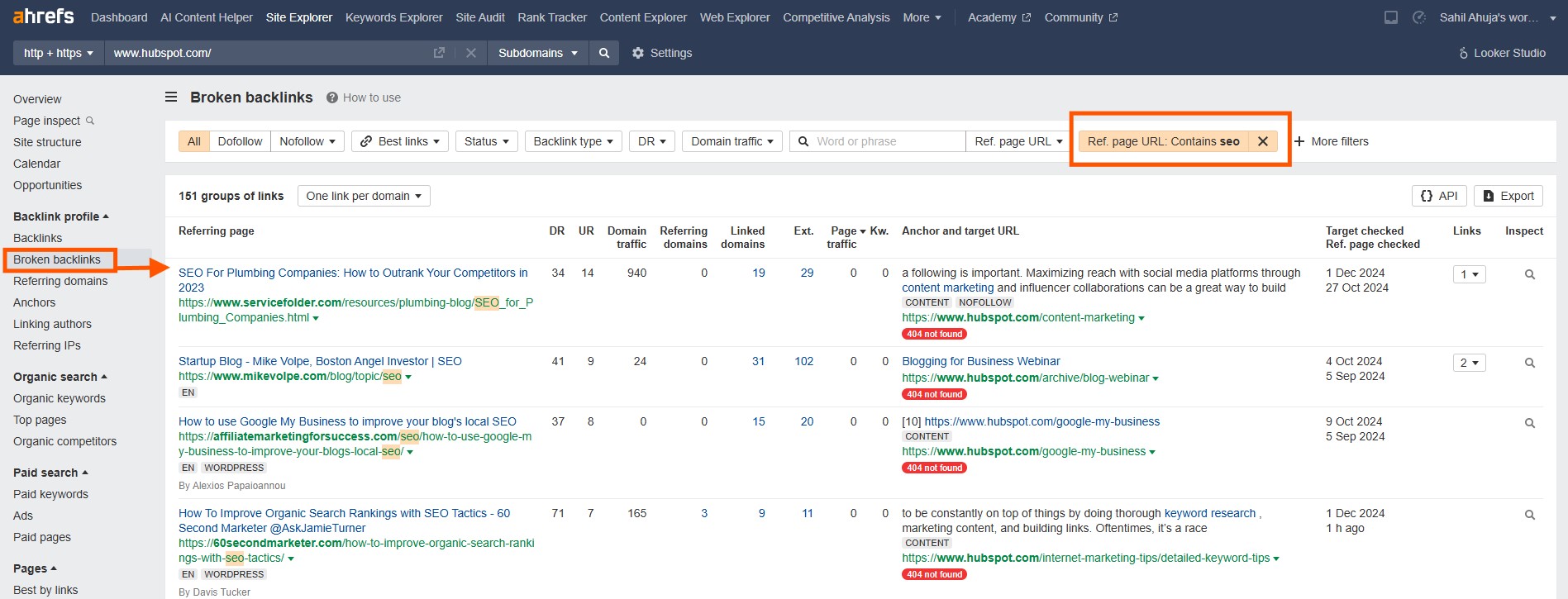Open Ref. page URL search scope dropdown
The height and width of the screenshot is (599, 1568).
tap(1018, 141)
